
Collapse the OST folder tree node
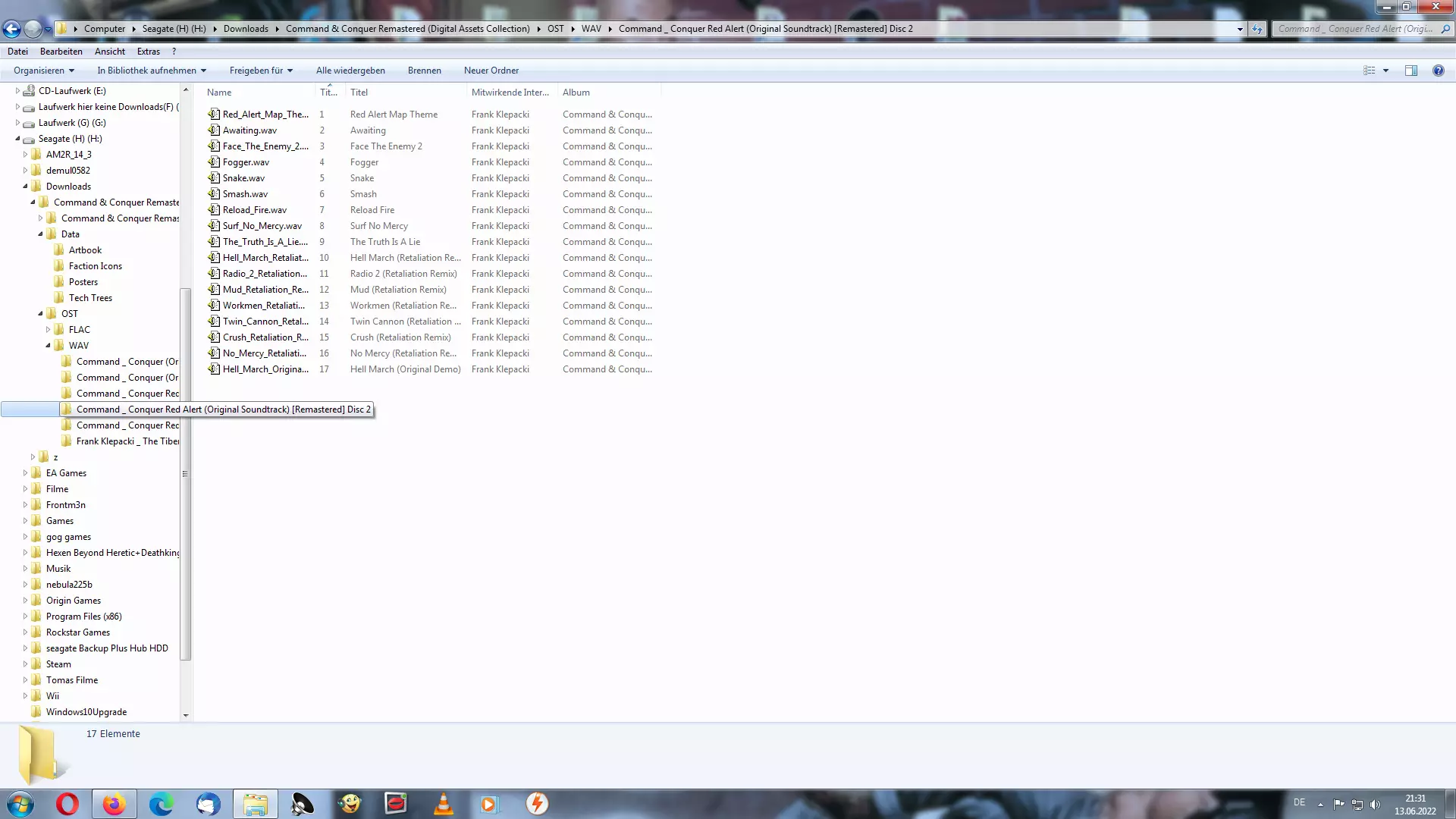point(40,314)
